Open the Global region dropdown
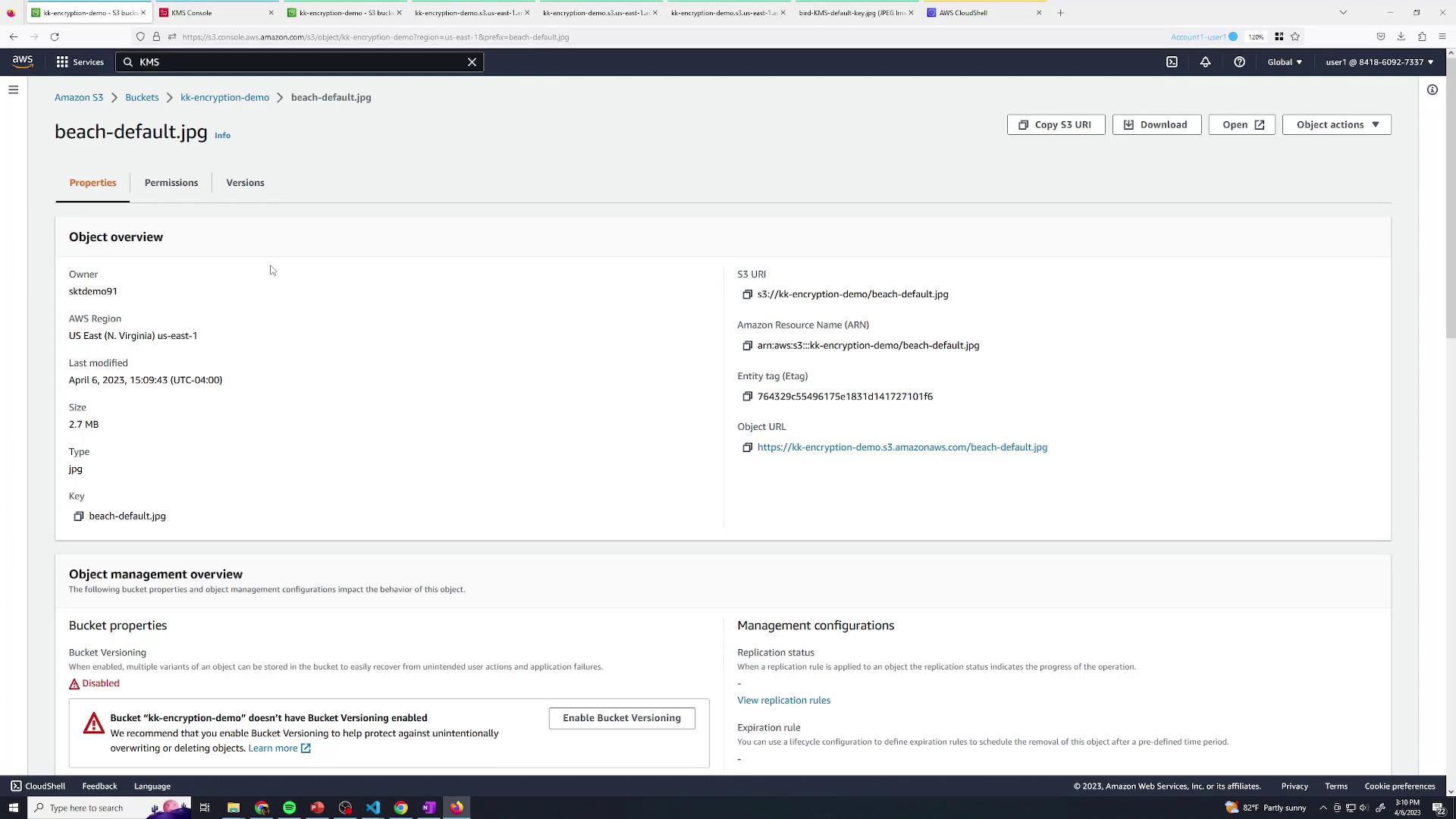The height and width of the screenshot is (819, 1456). 1284,62
